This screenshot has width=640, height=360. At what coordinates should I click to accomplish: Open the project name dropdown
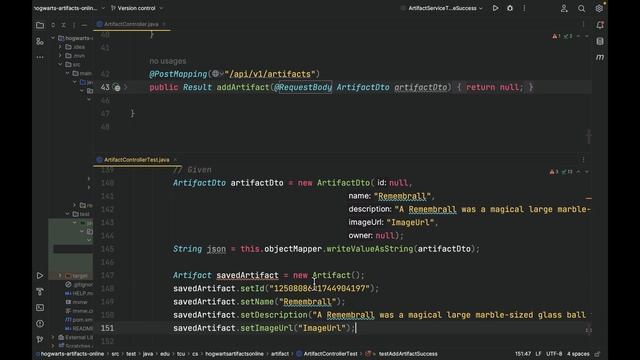click(68, 8)
